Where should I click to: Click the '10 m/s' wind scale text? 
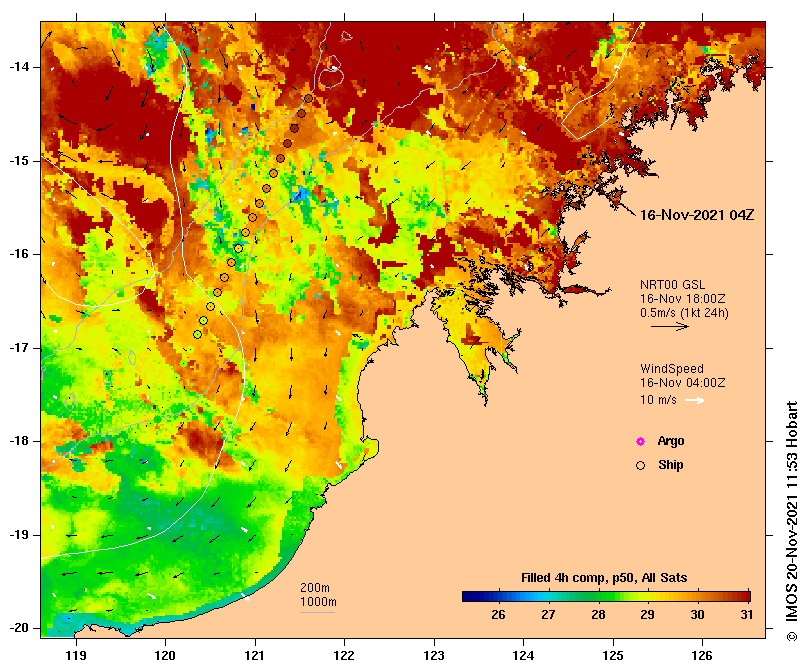pyautogui.click(x=658, y=400)
